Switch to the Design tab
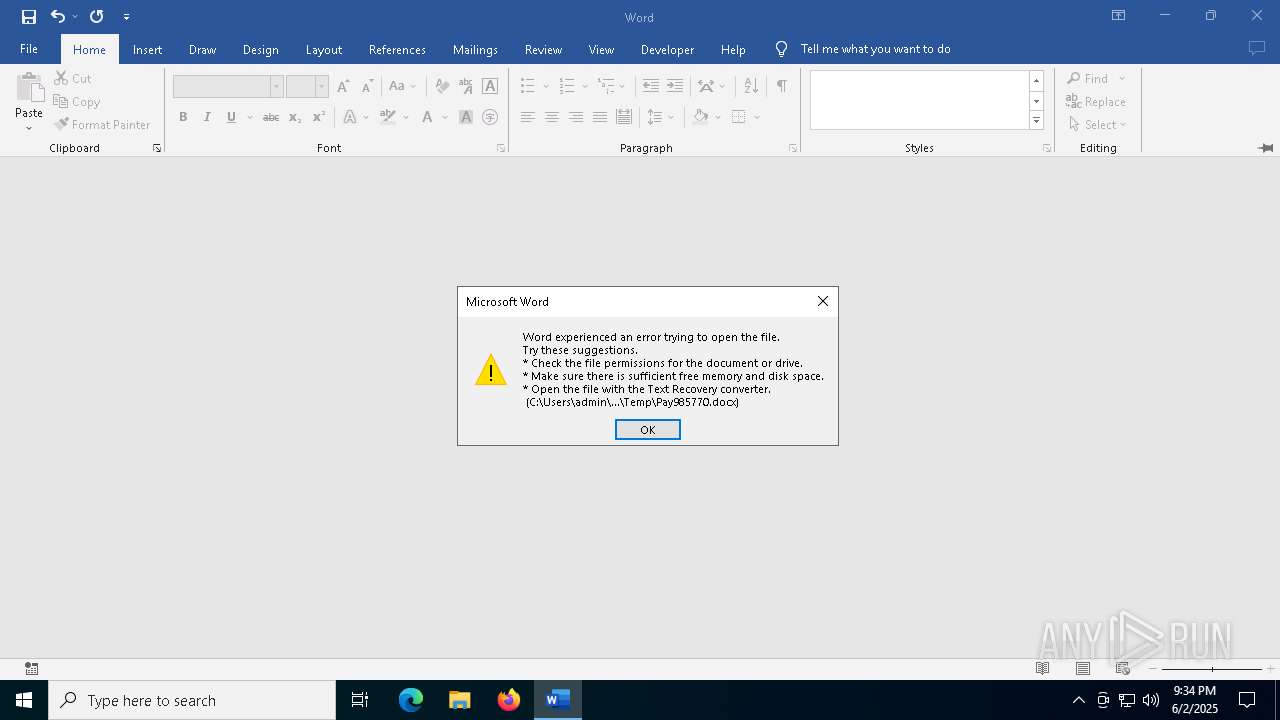 point(260,49)
